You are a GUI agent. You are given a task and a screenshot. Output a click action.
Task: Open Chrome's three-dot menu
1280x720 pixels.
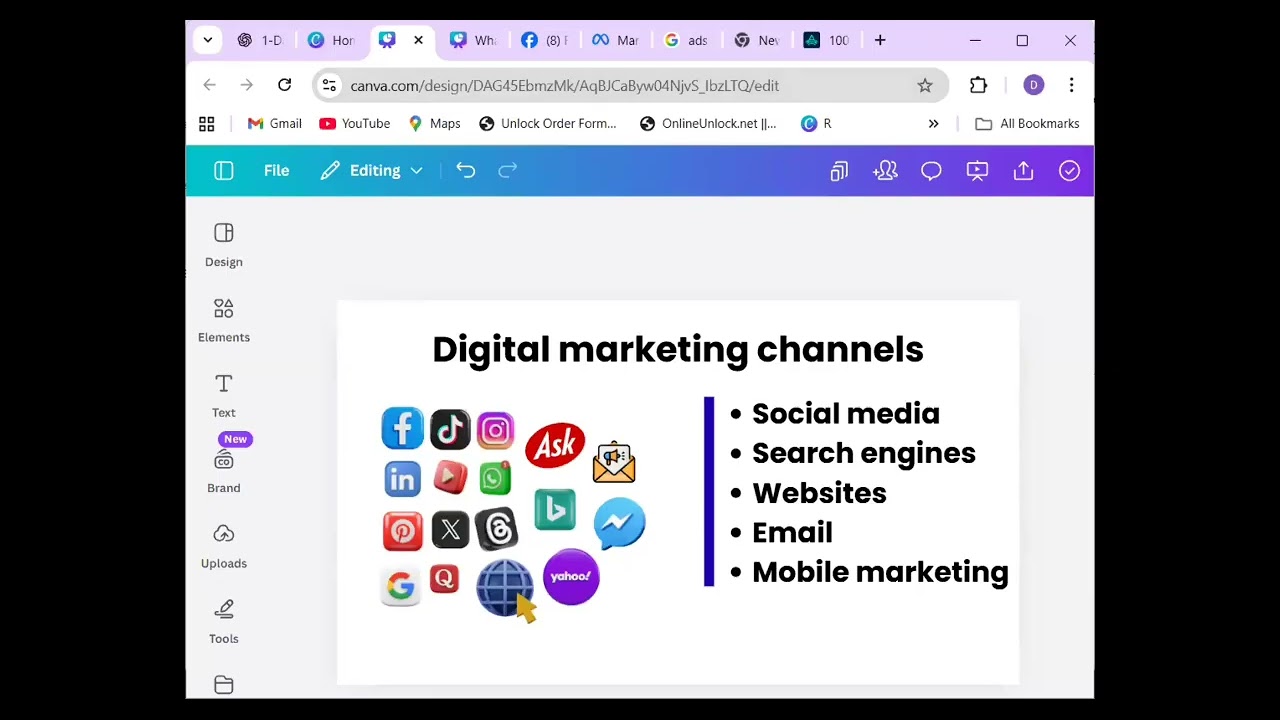[1071, 85]
